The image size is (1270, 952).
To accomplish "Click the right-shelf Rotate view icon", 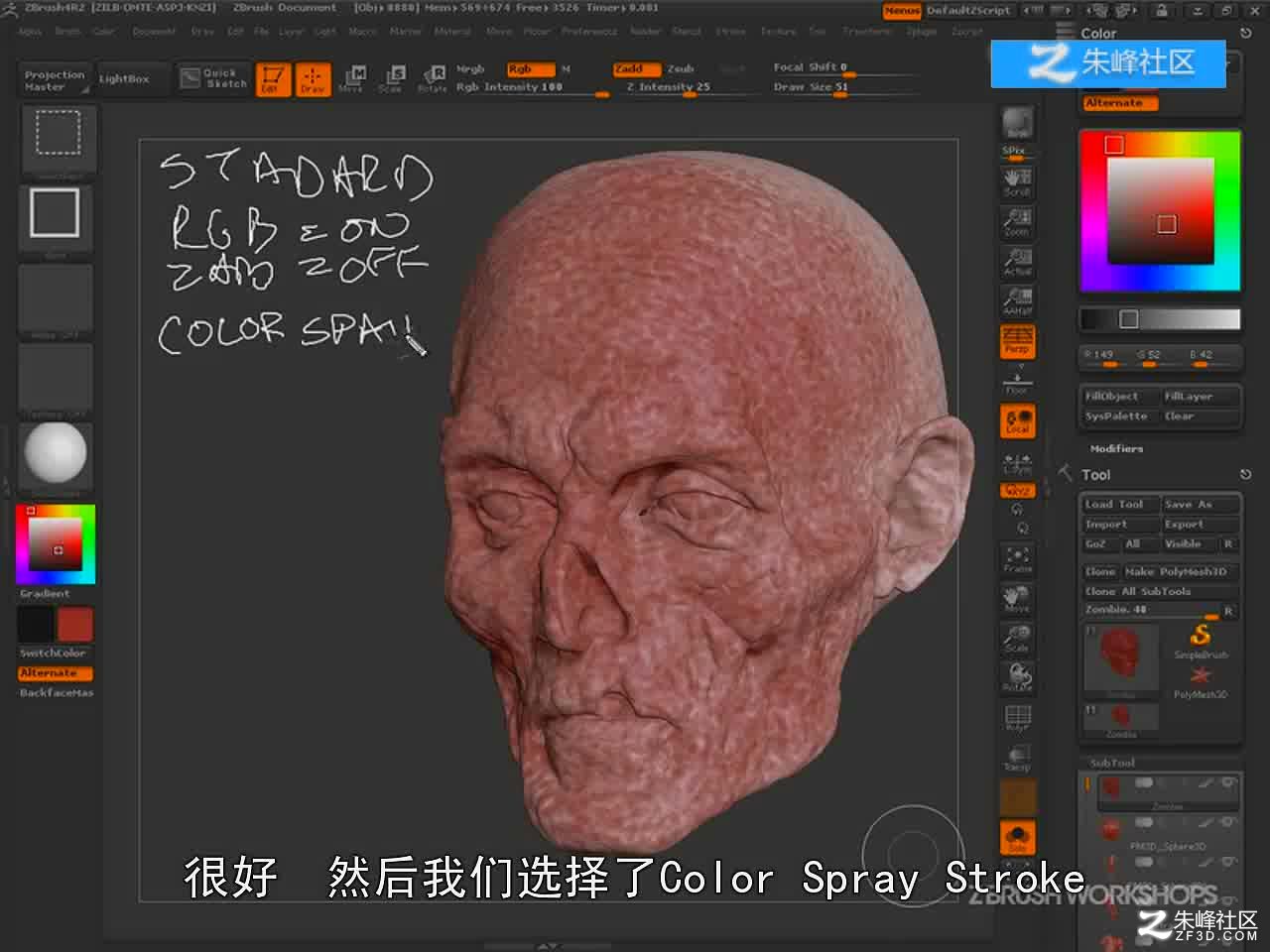I will [x=1017, y=676].
